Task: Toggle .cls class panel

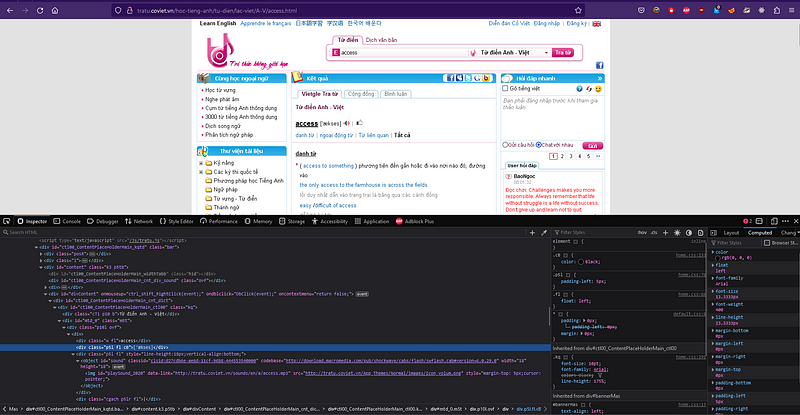Action: tap(654, 232)
